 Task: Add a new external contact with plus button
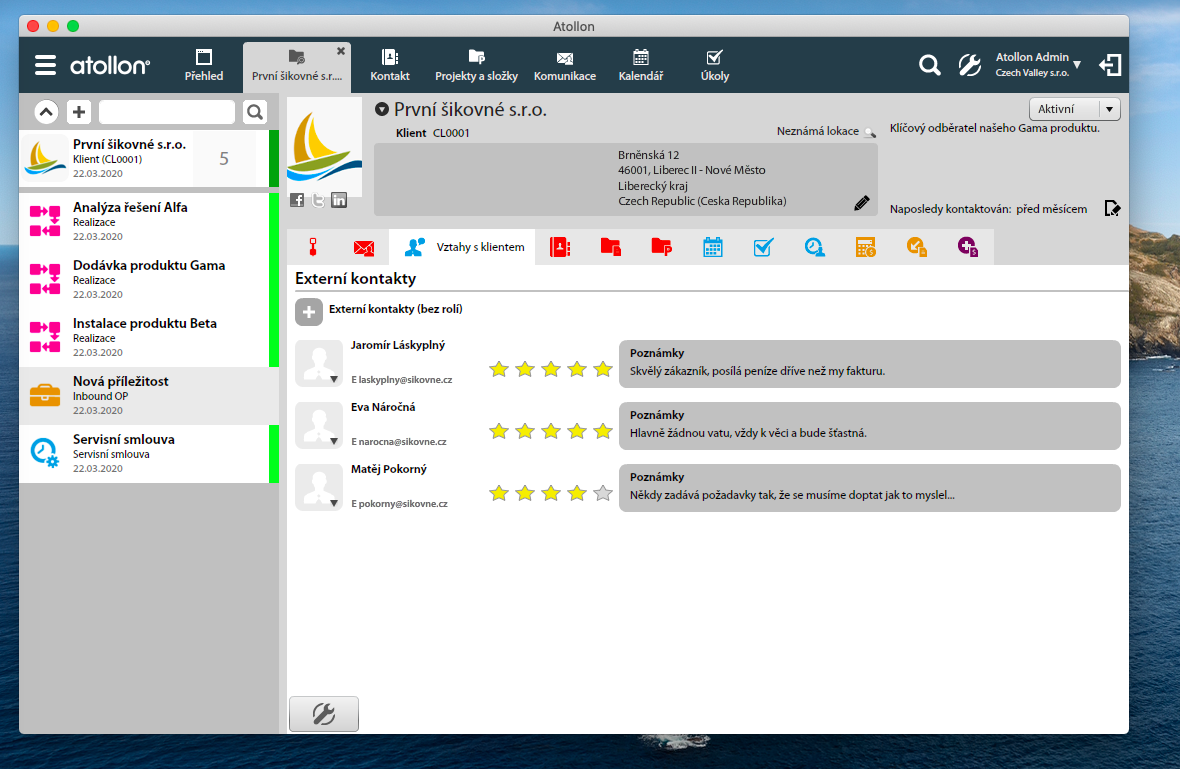(309, 311)
